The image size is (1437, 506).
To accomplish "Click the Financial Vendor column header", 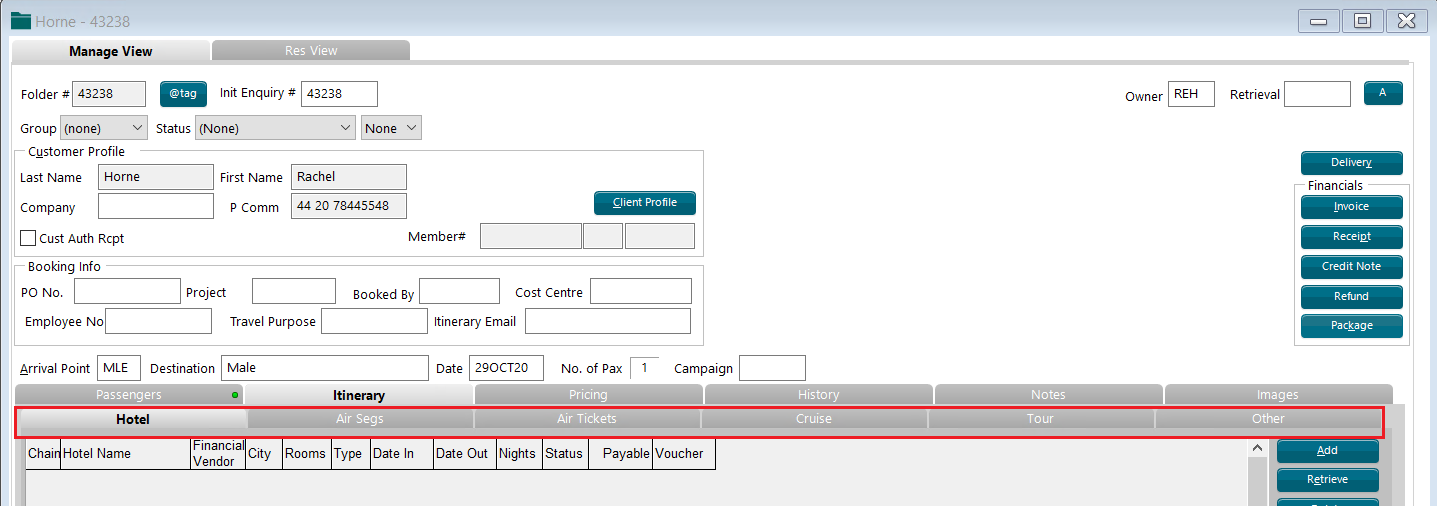I will 218,454.
